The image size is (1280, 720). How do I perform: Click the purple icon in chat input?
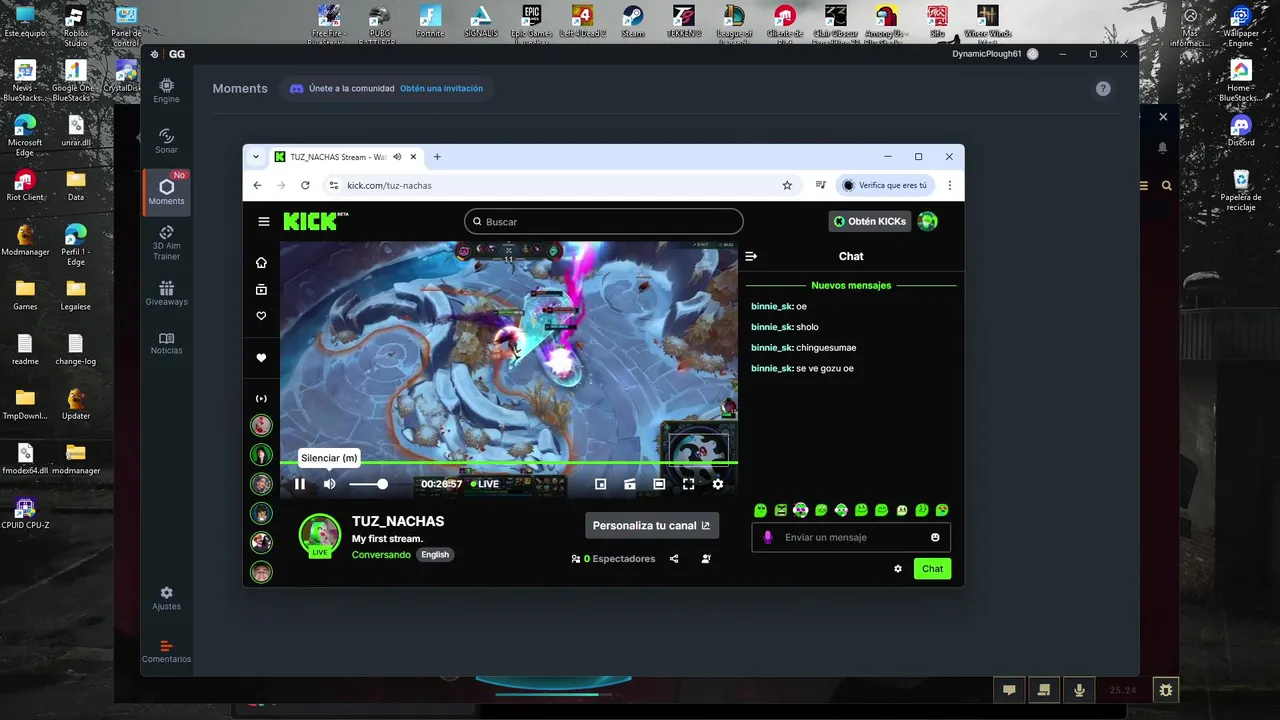[x=768, y=537]
